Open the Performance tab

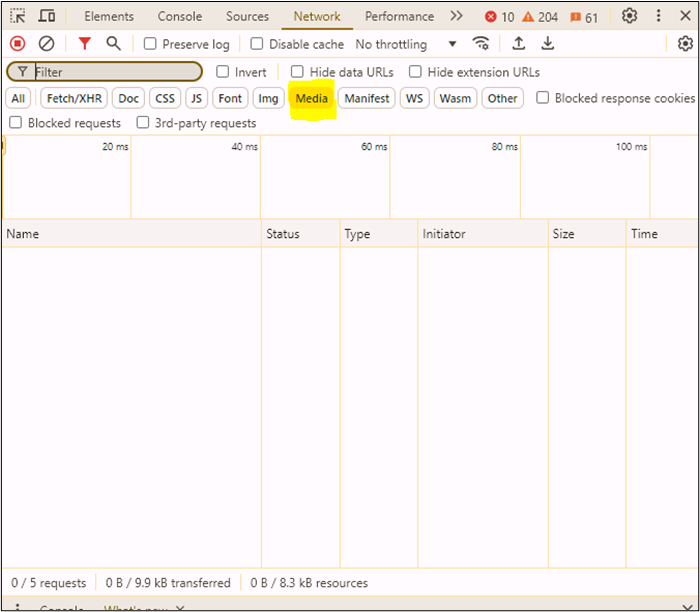(399, 17)
